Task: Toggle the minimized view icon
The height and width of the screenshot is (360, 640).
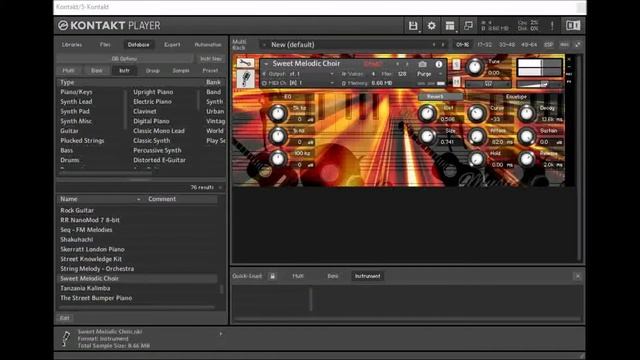Action: (468, 26)
